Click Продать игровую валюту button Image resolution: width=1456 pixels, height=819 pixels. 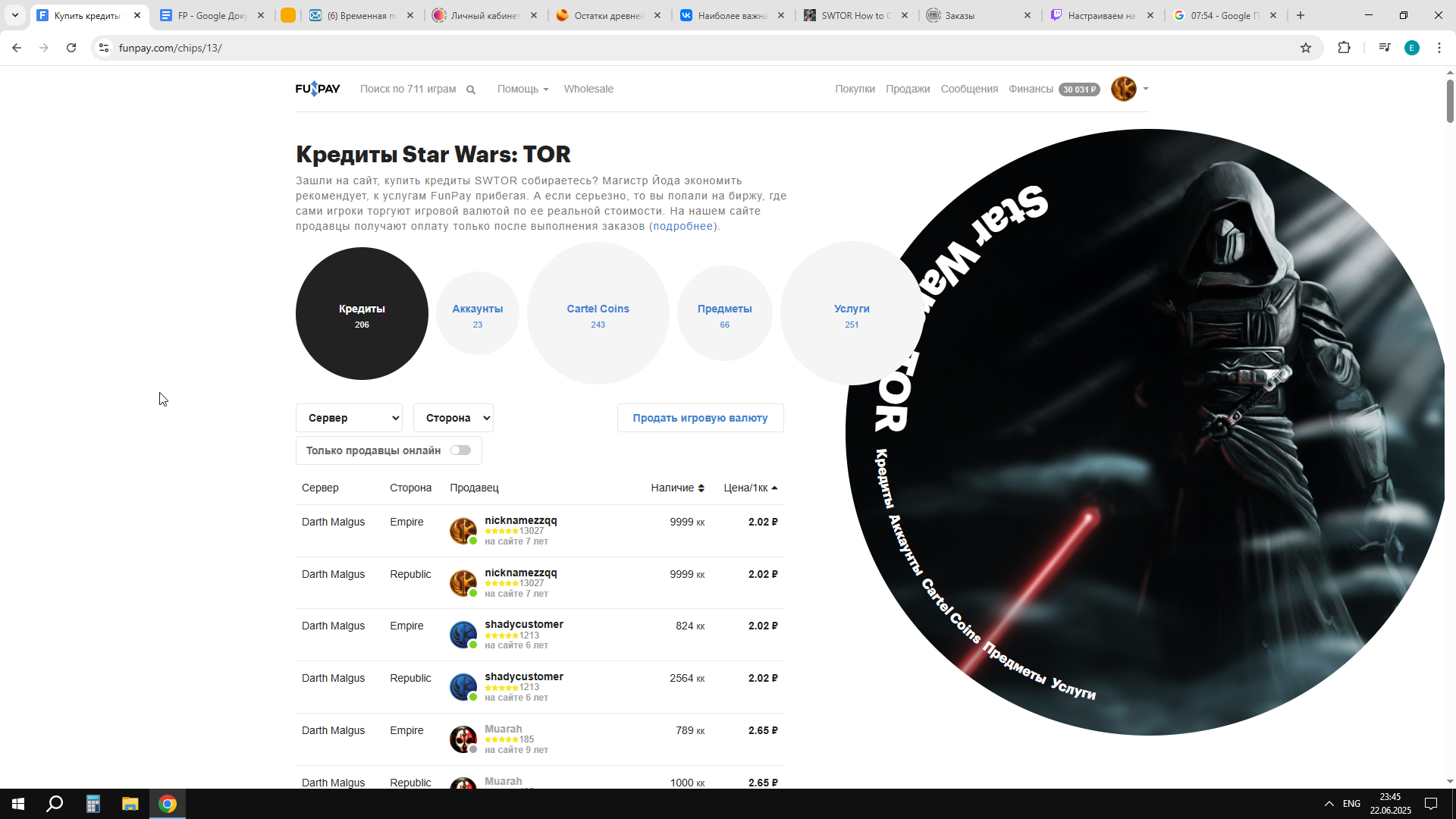tap(700, 418)
